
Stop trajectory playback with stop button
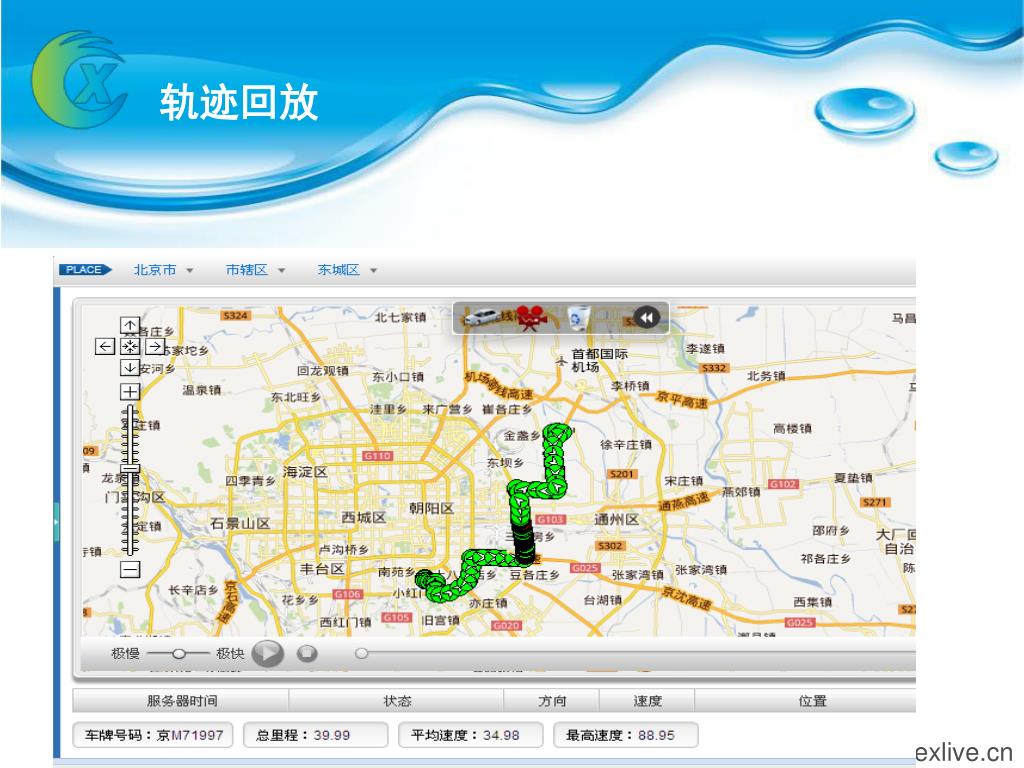(x=307, y=653)
